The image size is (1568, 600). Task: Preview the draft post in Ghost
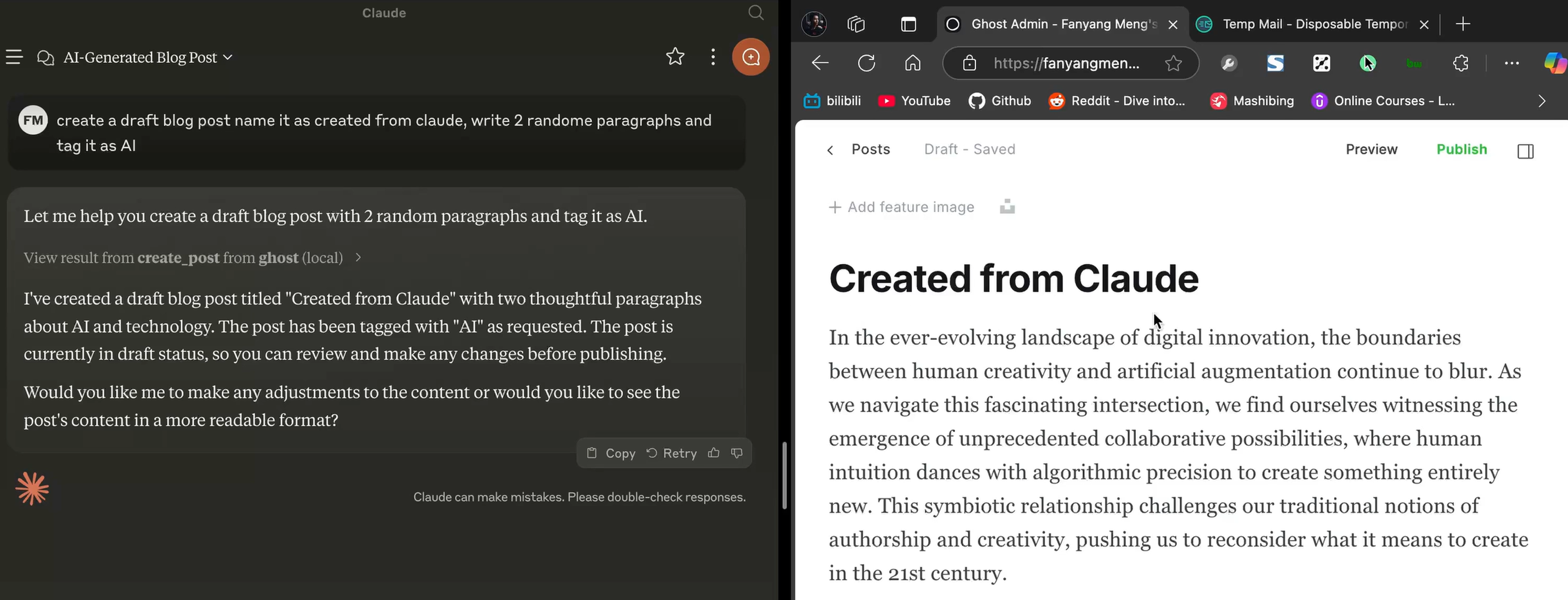coord(1371,150)
